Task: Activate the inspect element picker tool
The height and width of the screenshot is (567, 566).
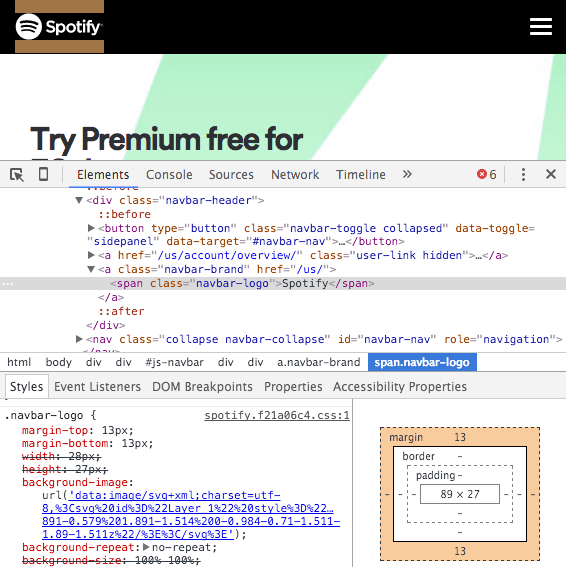Action: coord(17,175)
